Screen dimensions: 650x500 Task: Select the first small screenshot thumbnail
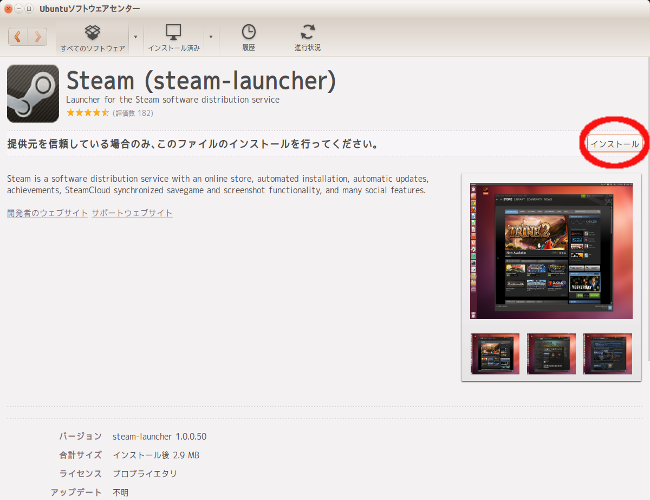coord(495,353)
